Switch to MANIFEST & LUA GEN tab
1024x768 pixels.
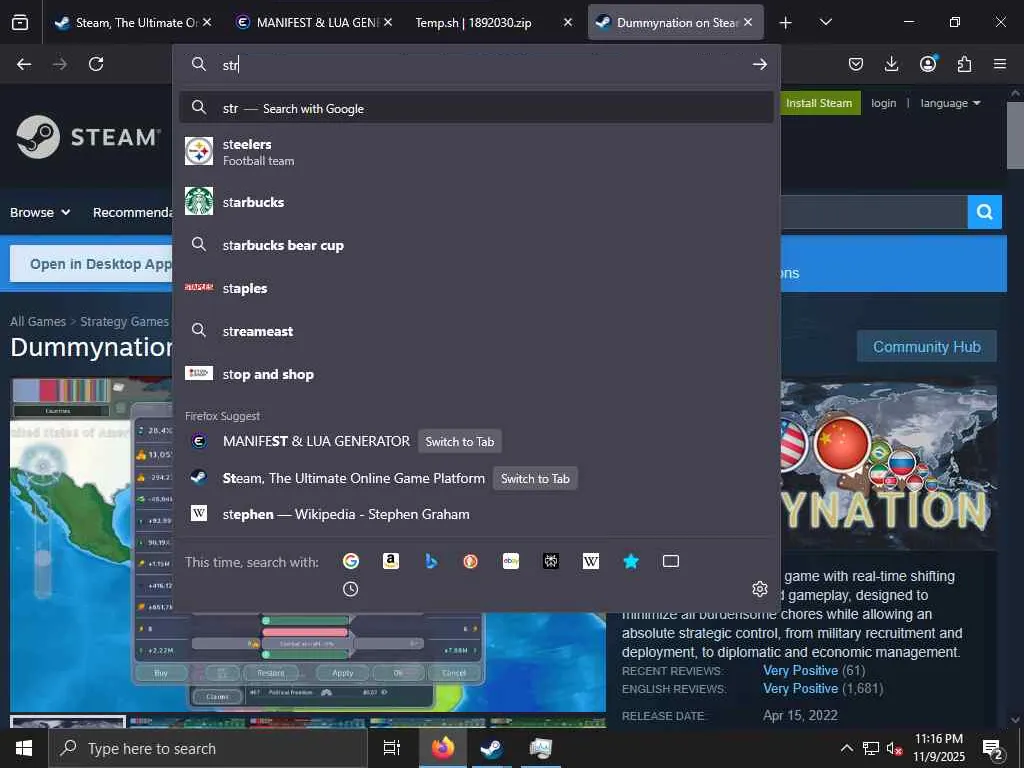[x=314, y=22]
